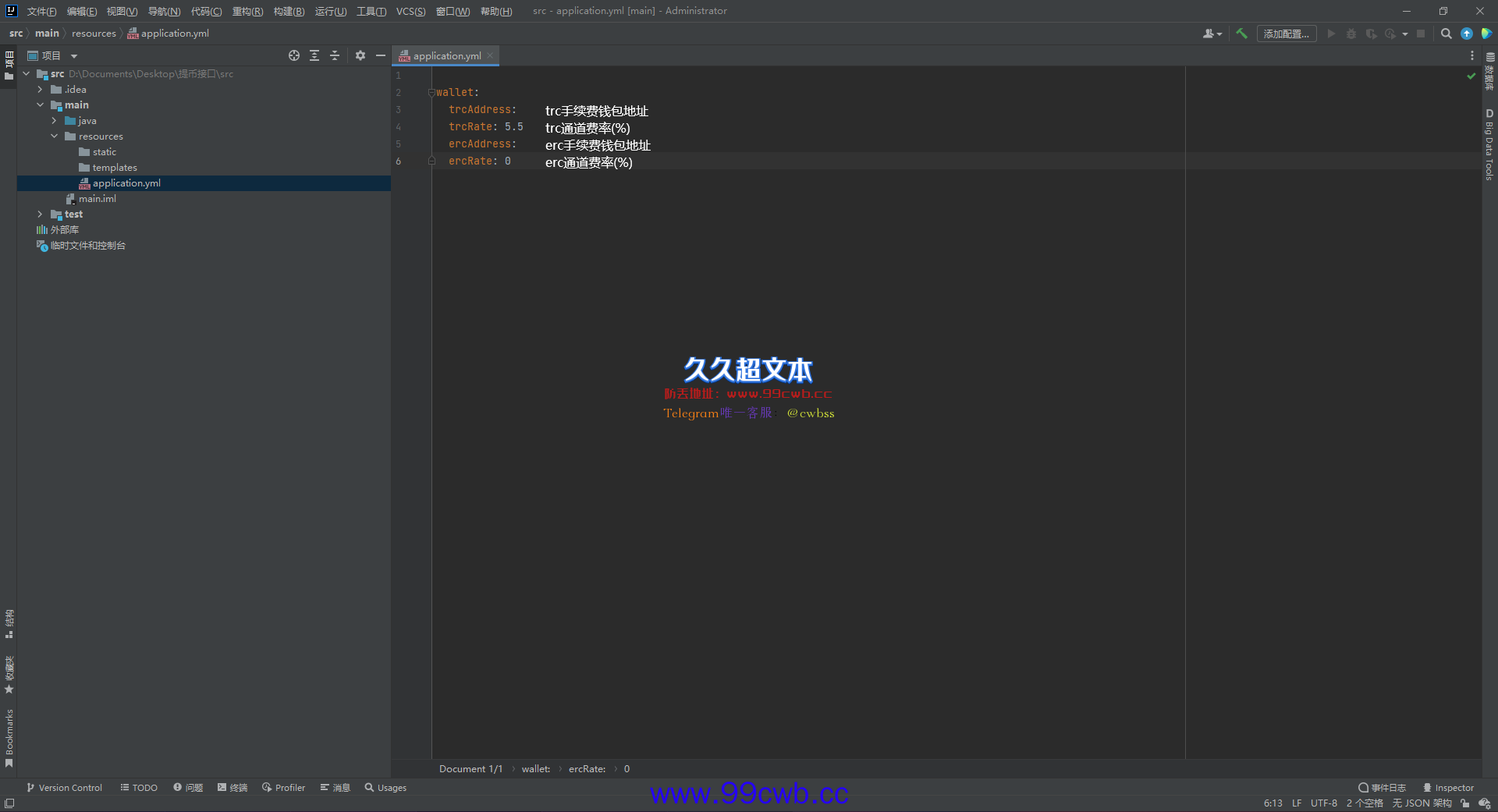Open the 导航(N) menu

tap(164, 11)
